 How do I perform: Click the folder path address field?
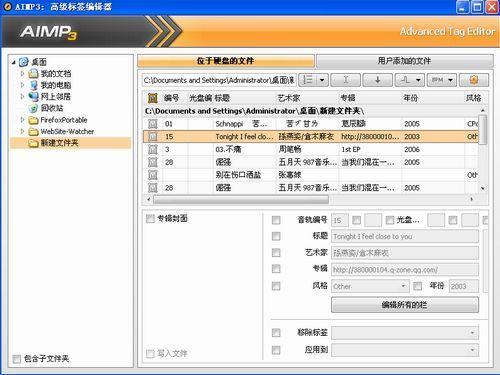click(219, 80)
